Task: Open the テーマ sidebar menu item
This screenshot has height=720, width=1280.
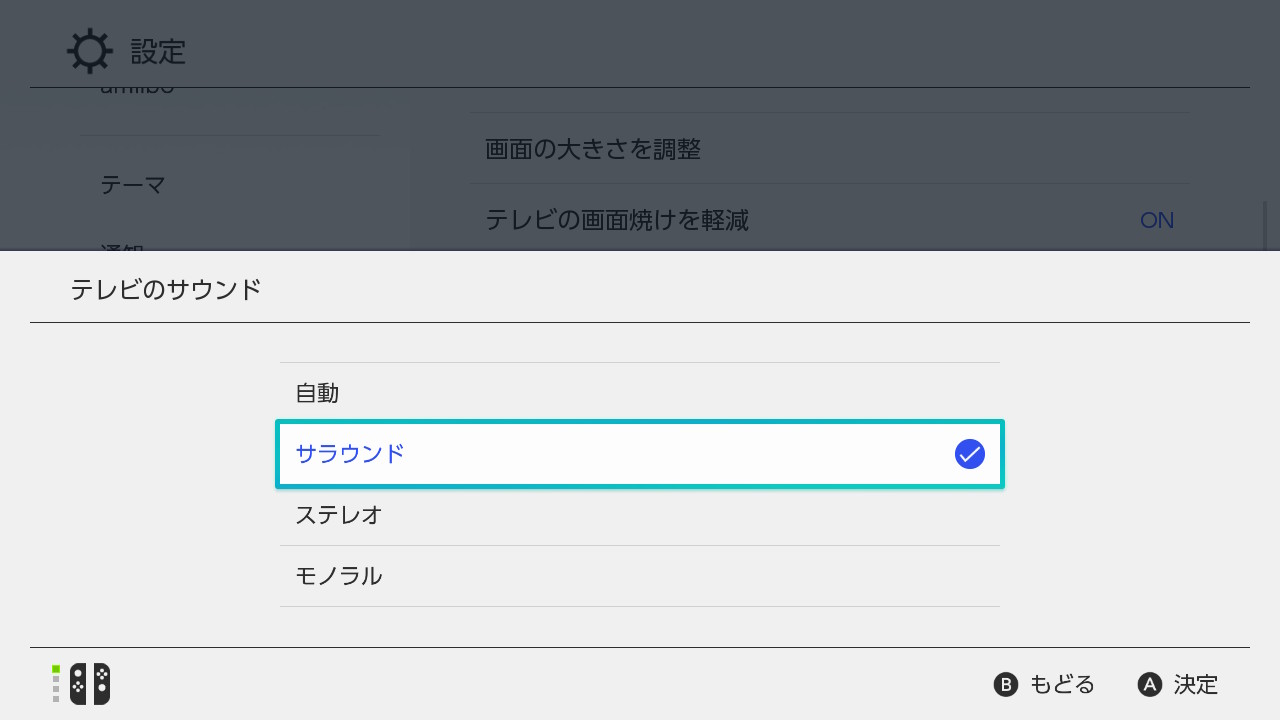Action: coord(133,185)
